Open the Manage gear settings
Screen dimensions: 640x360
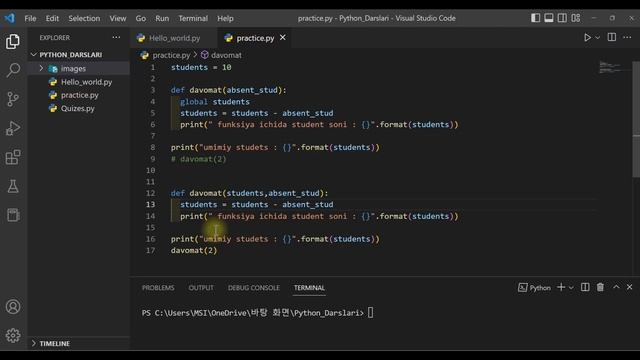[x=13, y=336]
